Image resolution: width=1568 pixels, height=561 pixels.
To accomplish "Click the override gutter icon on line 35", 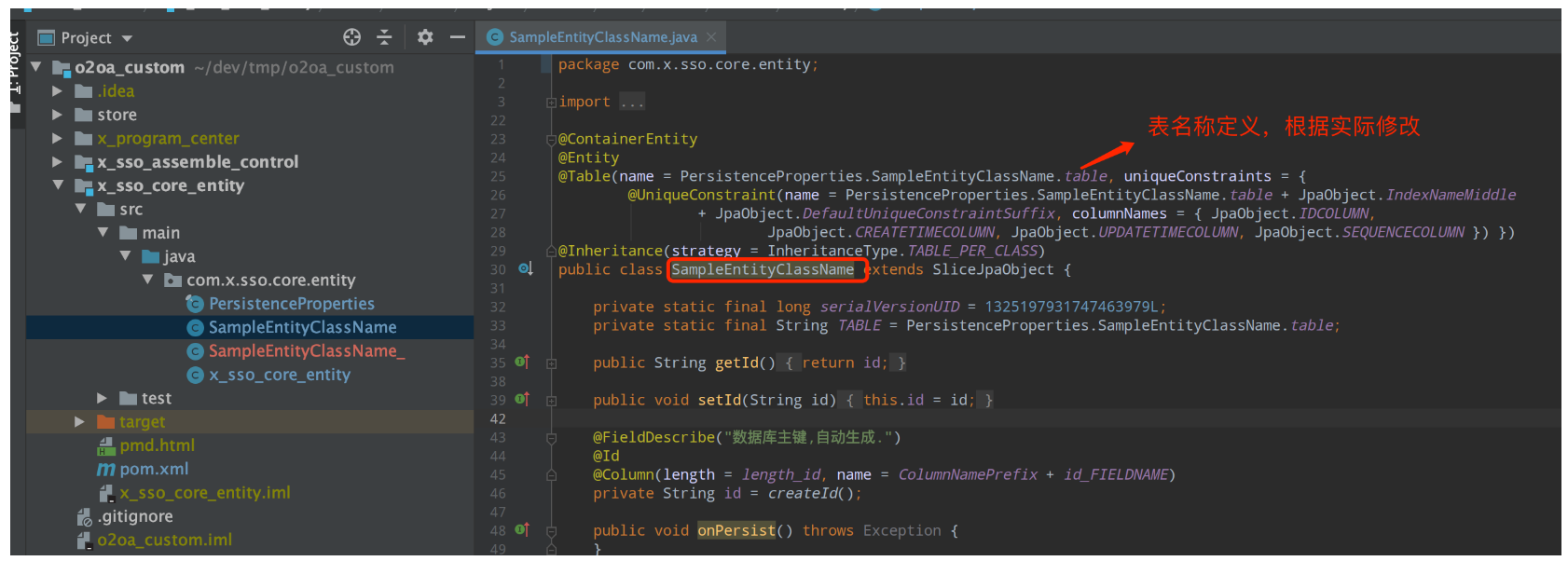I will [x=522, y=363].
